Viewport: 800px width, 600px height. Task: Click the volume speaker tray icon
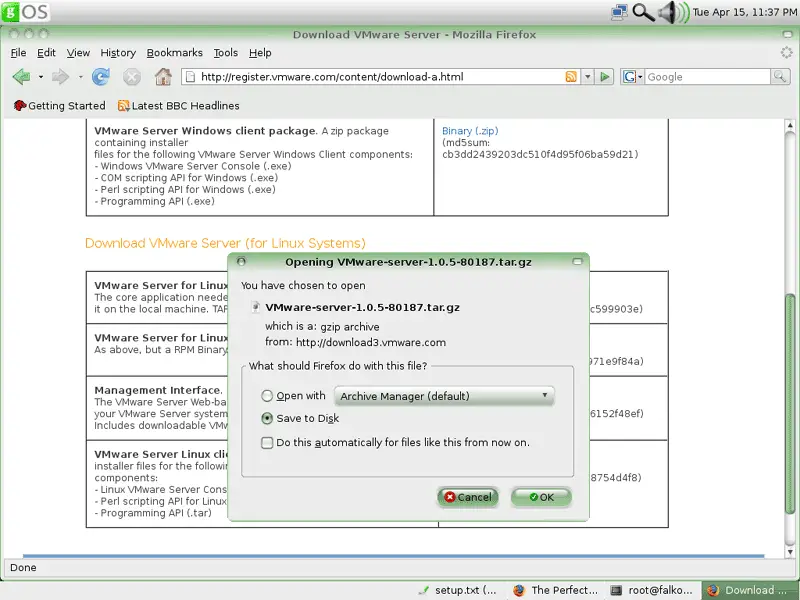(673, 12)
